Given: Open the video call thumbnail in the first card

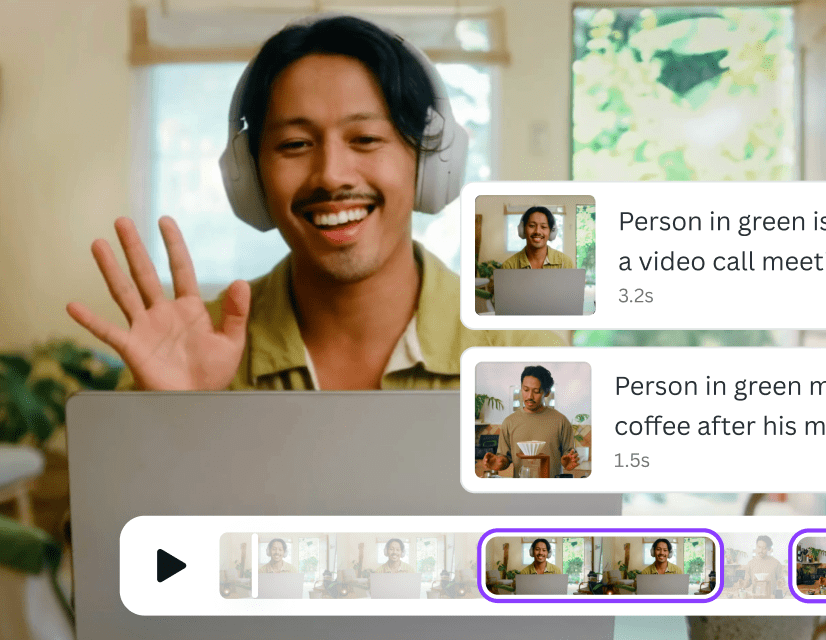Looking at the screenshot, I should coord(535,255).
